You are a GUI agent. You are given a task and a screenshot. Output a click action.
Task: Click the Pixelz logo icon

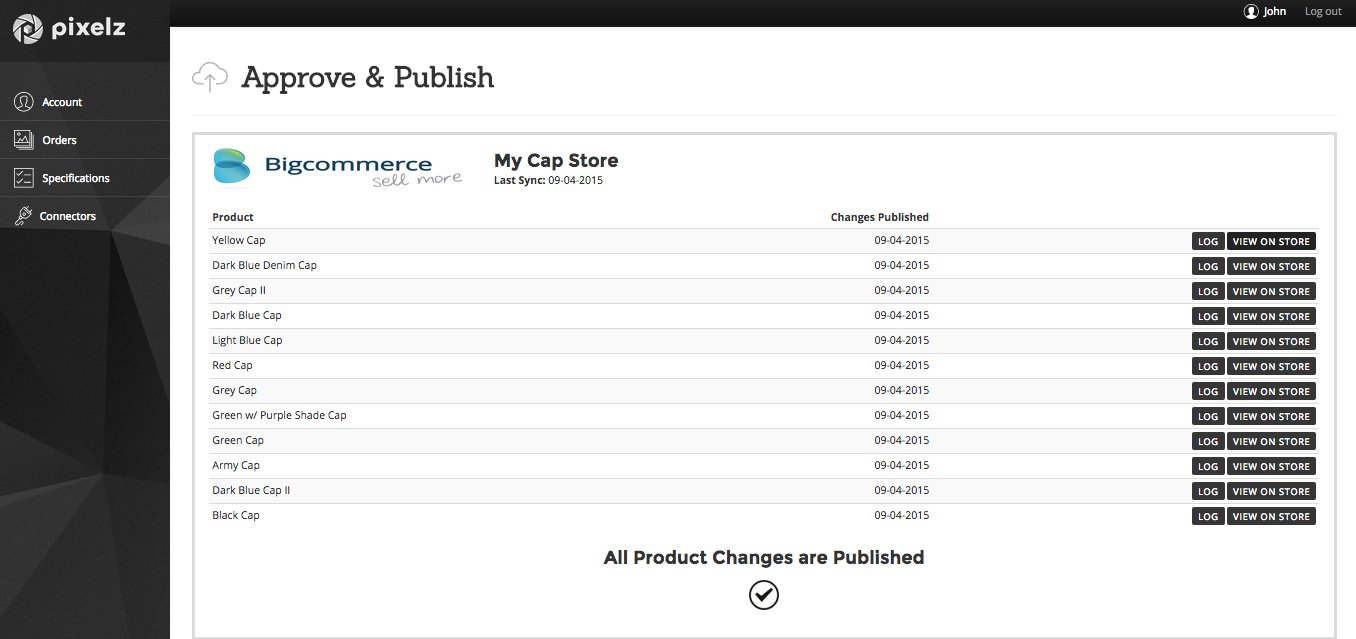(x=28, y=29)
